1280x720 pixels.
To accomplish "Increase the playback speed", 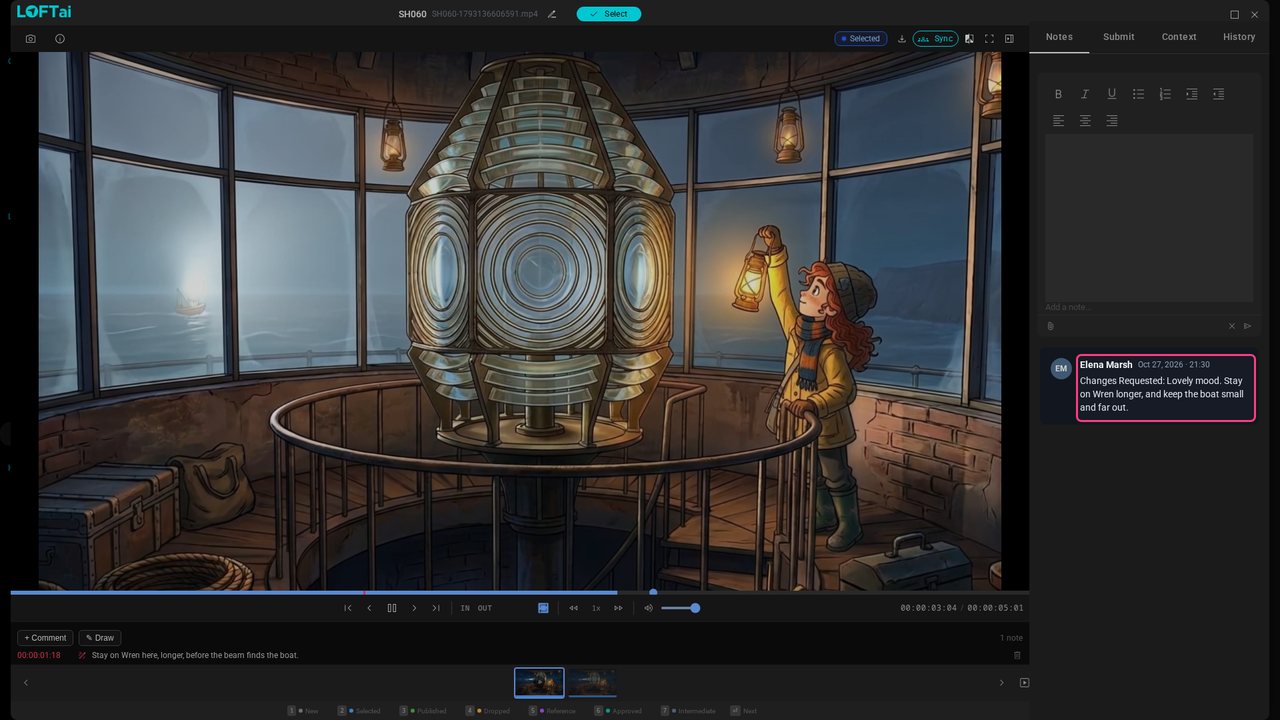I will [618, 608].
